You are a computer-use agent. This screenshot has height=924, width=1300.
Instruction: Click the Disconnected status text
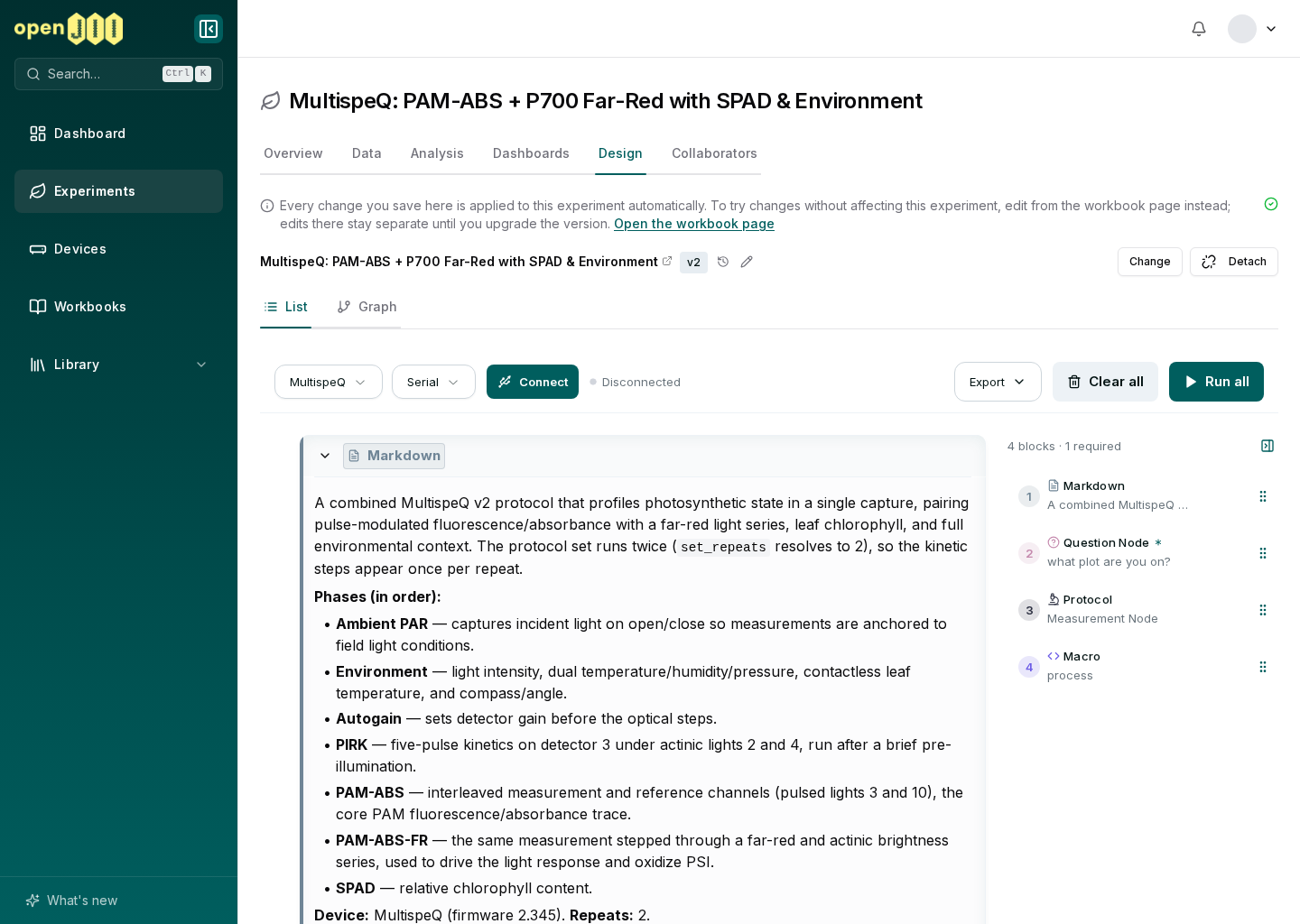coord(641,383)
